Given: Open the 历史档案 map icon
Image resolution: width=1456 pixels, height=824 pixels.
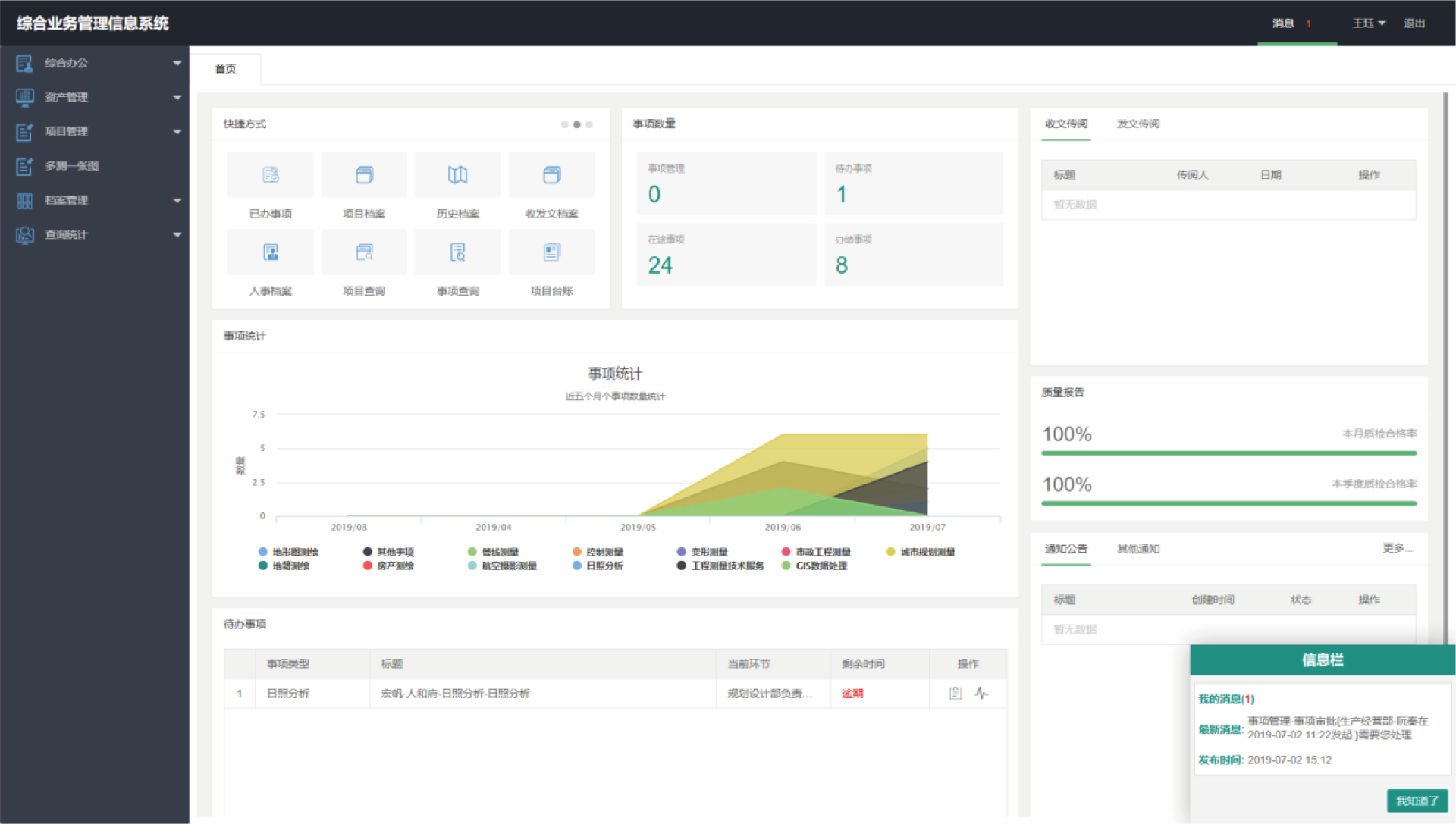Looking at the screenshot, I should point(457,175).
